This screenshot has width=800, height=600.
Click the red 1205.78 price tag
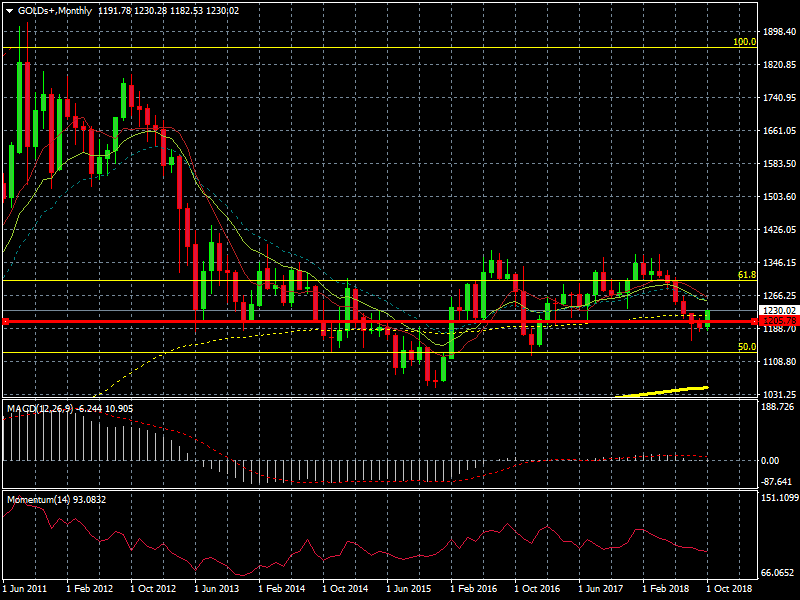[x=776, y=321]
